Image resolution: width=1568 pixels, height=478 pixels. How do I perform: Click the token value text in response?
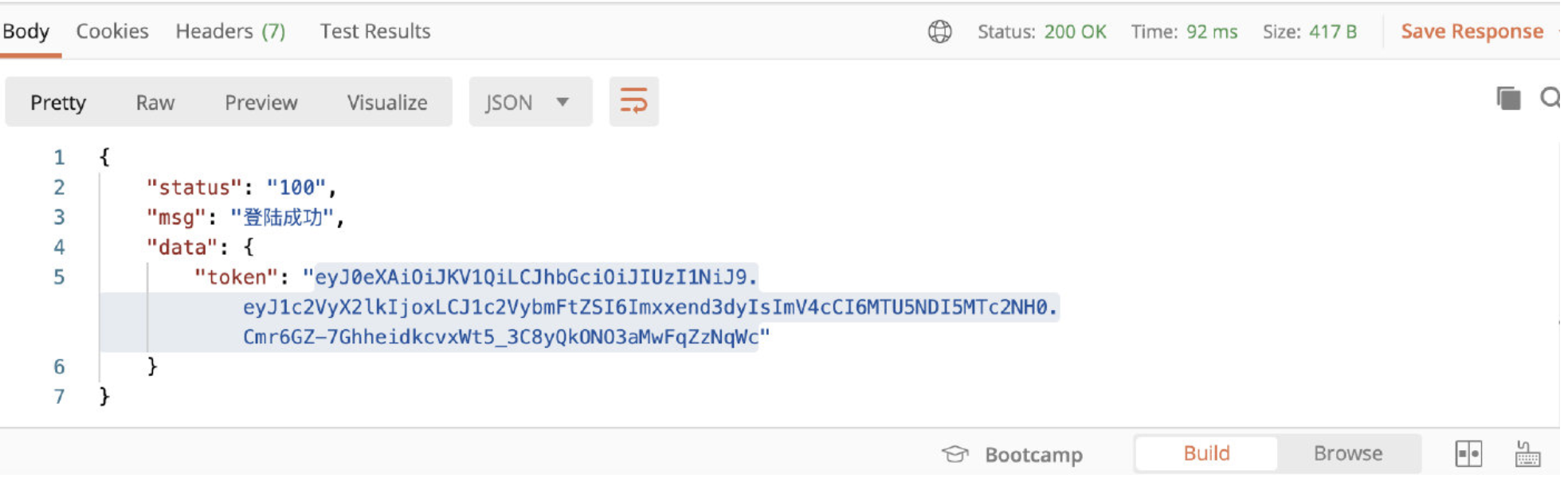click(x=650, y=307)
